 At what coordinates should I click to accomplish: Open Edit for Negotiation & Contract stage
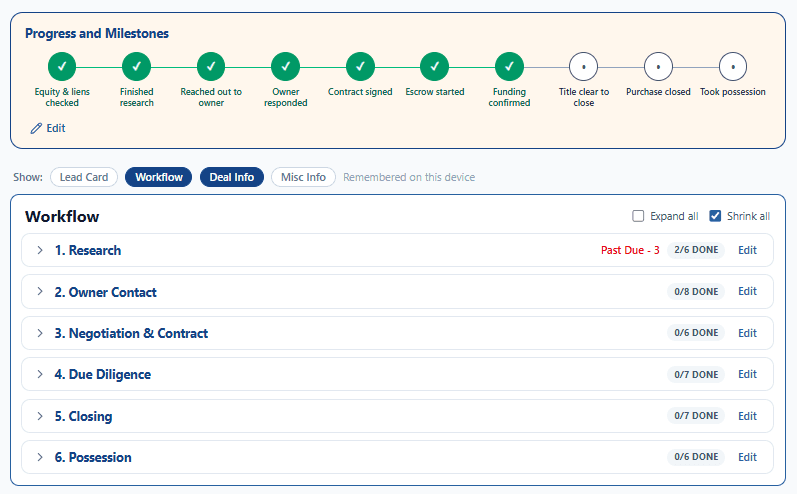point(747,333)
